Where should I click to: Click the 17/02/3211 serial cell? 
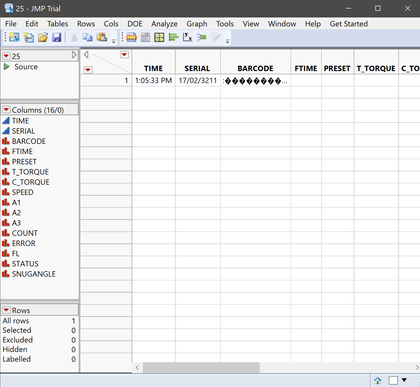point(198,81)
